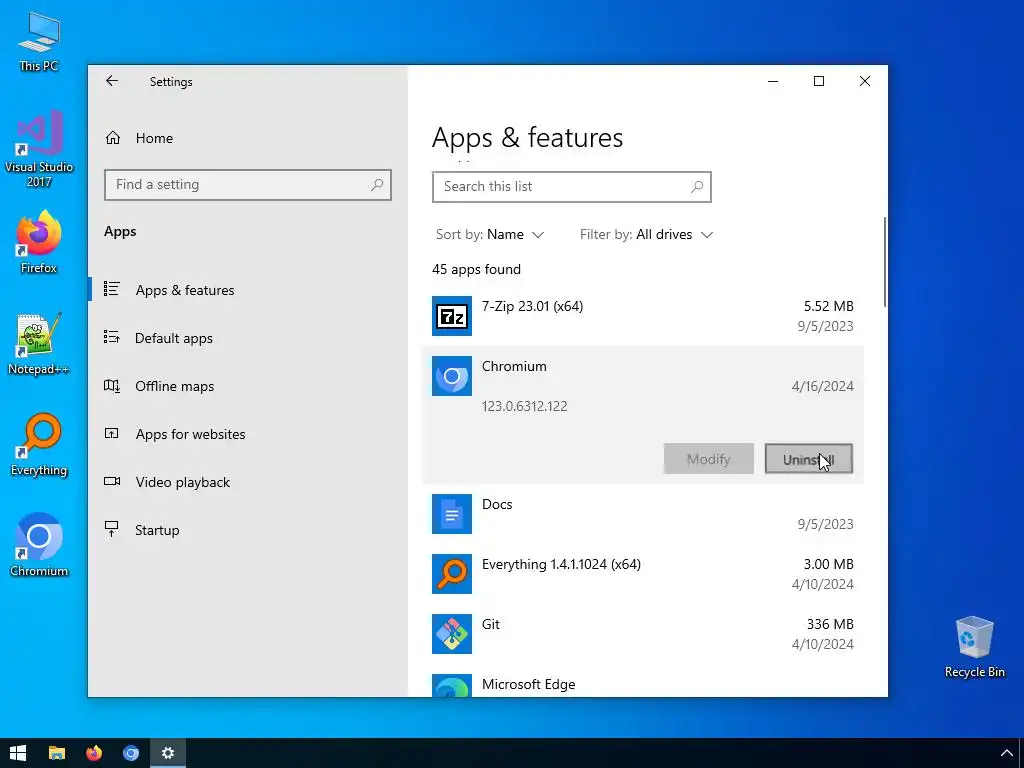Click the 45 apps found label
This screenshot has width=1024, height=768.
(x=476, y=269)
